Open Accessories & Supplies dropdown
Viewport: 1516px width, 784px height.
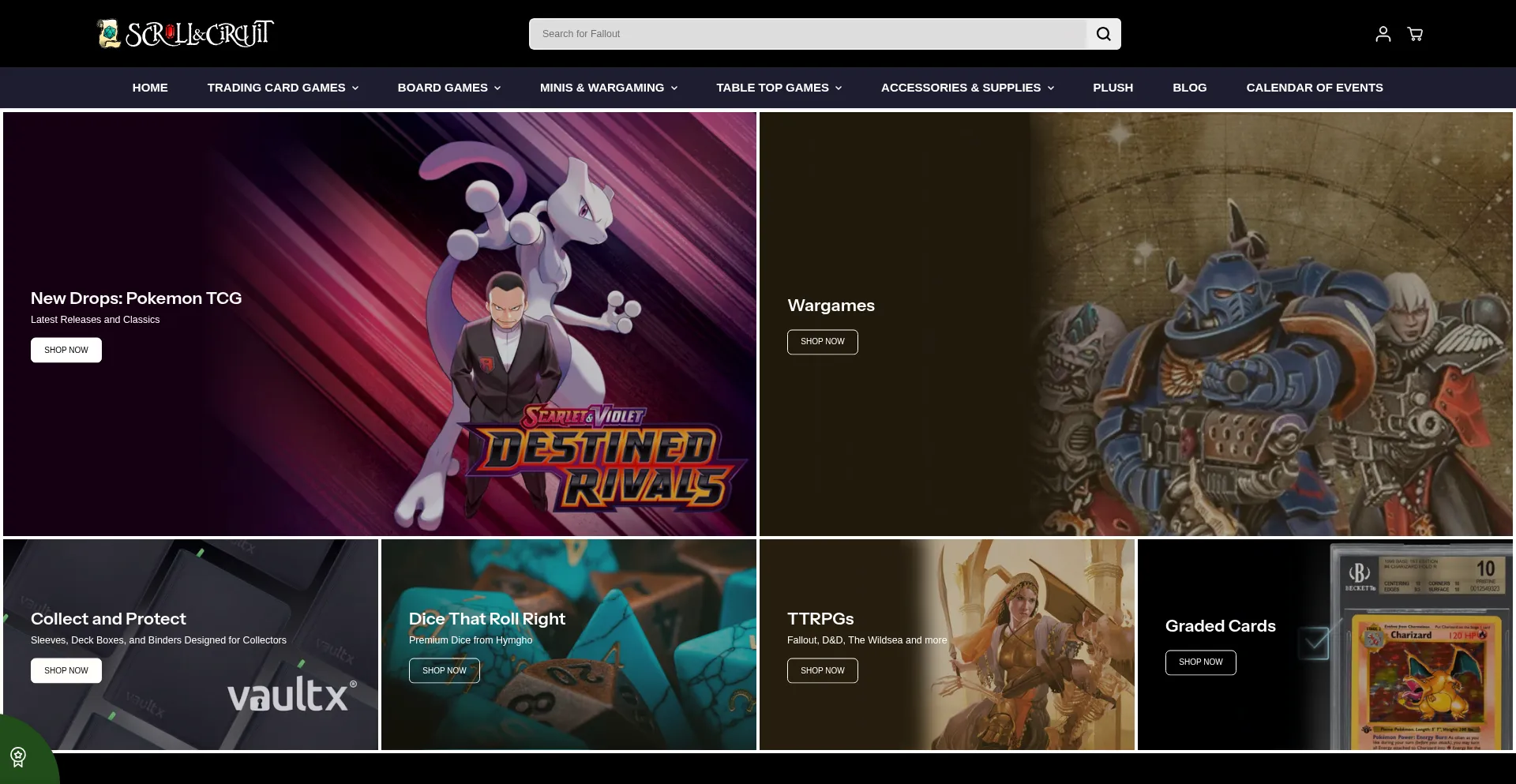967,88
